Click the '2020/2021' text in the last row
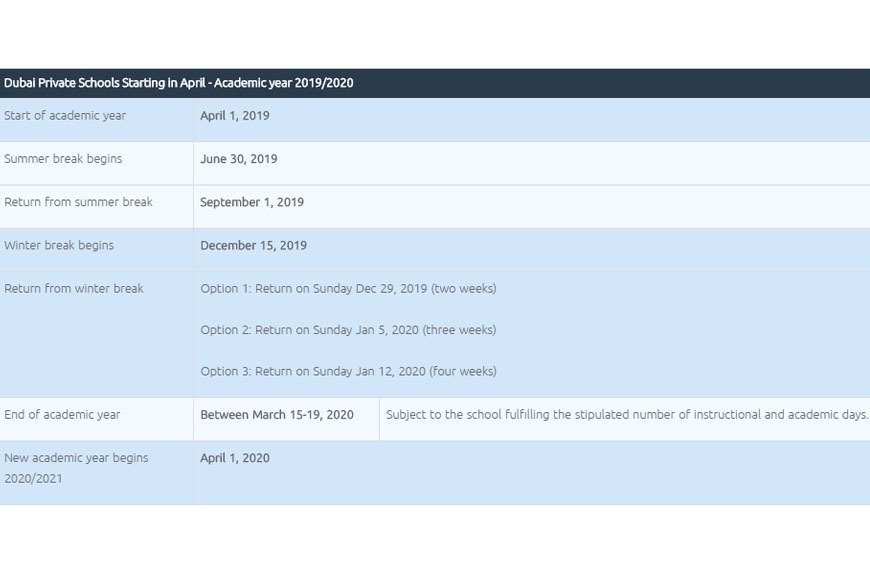Screen dimensions: 870x580 point(33,479)
